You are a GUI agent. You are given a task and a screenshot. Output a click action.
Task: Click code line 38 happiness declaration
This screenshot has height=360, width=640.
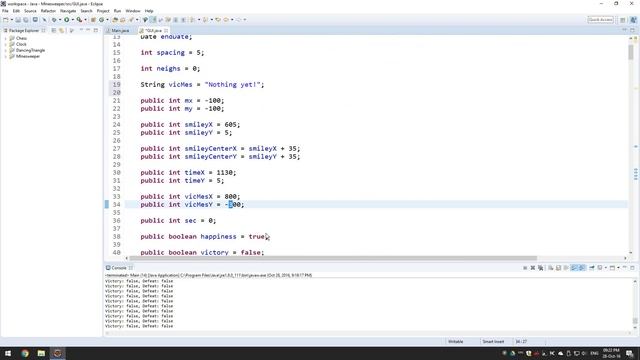(x=205, y=236)
